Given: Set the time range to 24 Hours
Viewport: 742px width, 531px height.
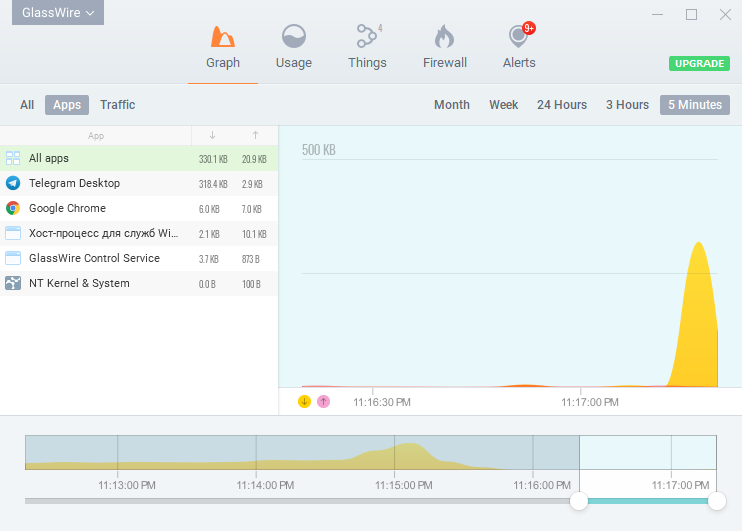Looking at the screenshot, I should tap(562, 105).
